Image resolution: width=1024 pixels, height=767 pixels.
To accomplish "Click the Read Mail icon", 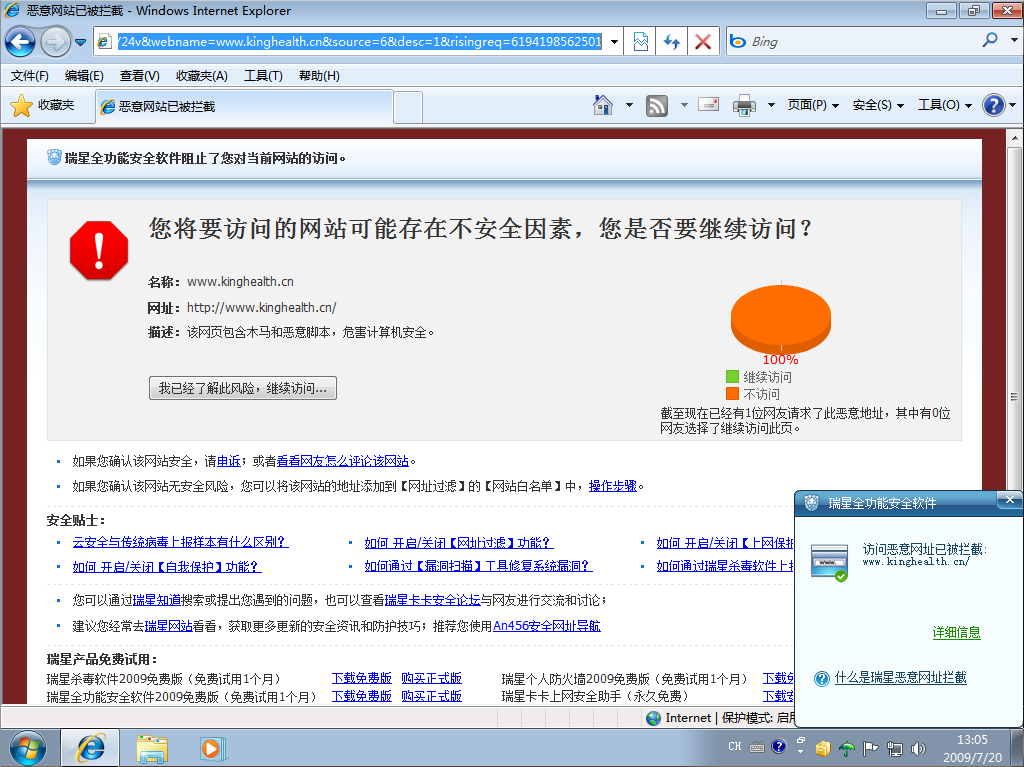I will pyautogui.click(x=709, y=105).
